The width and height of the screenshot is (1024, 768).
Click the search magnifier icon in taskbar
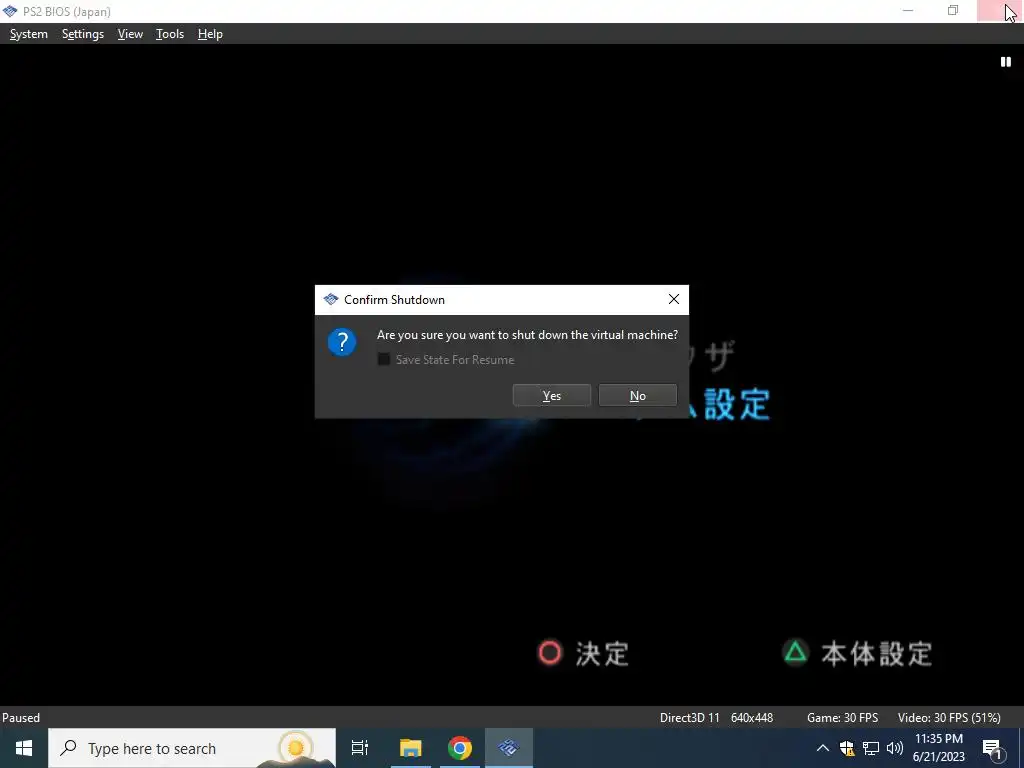(68, 748)
